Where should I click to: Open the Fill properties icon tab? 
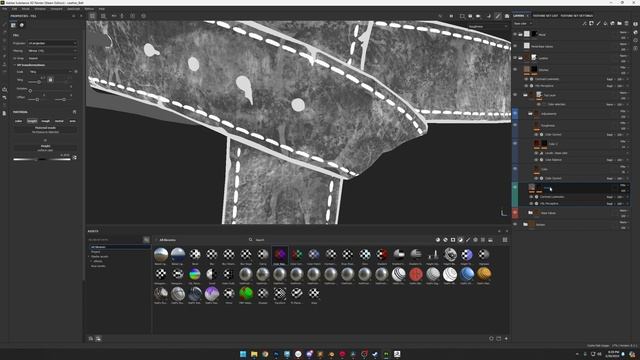click(13, 25)
